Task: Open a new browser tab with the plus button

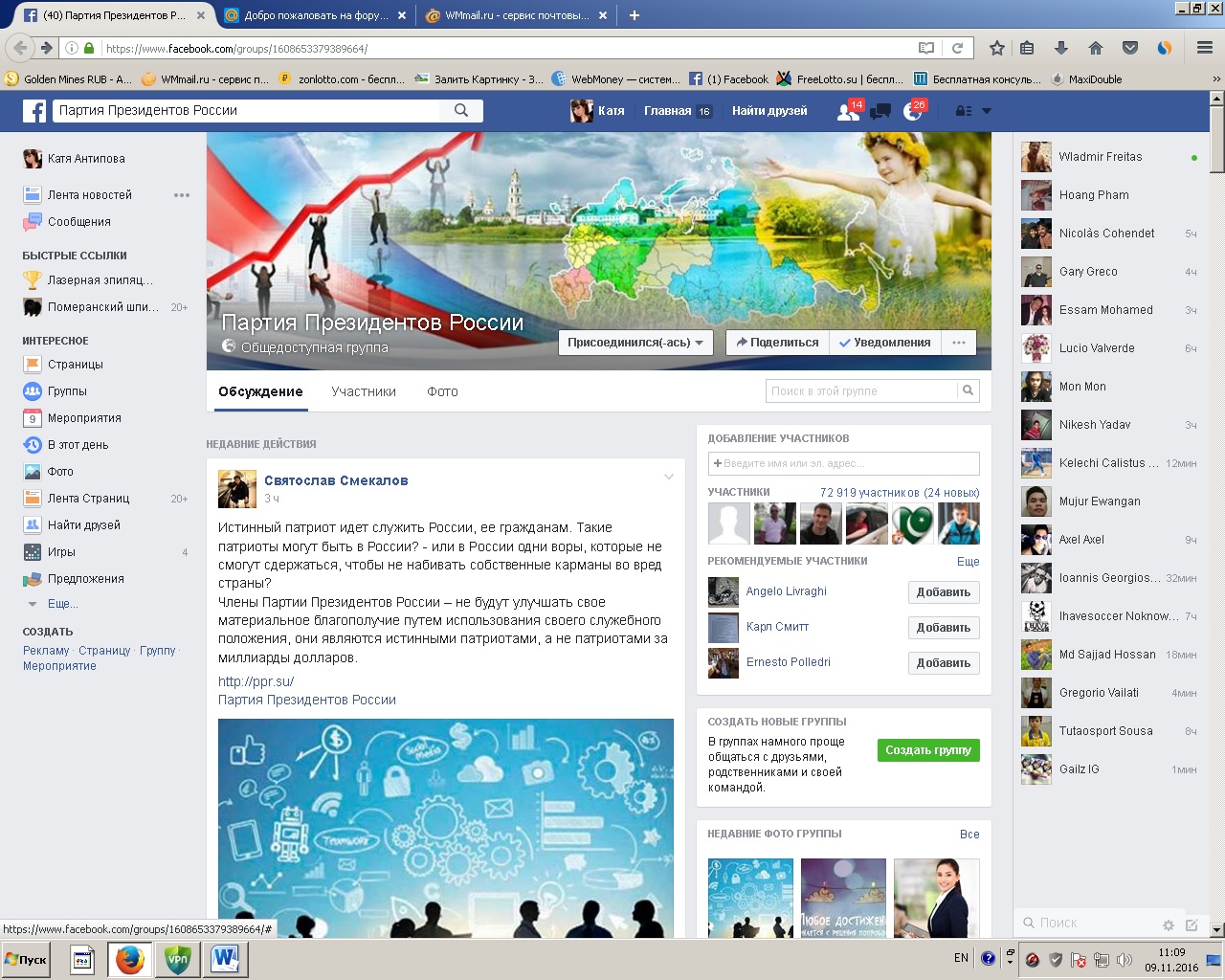Action: [634, 15]
